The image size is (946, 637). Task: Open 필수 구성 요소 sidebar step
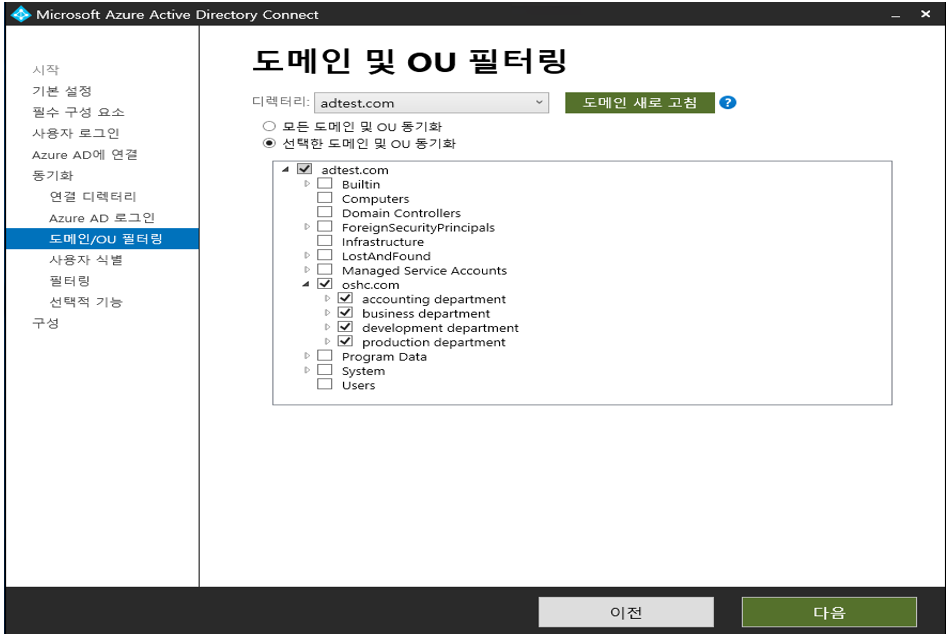[x=78, y=112]
